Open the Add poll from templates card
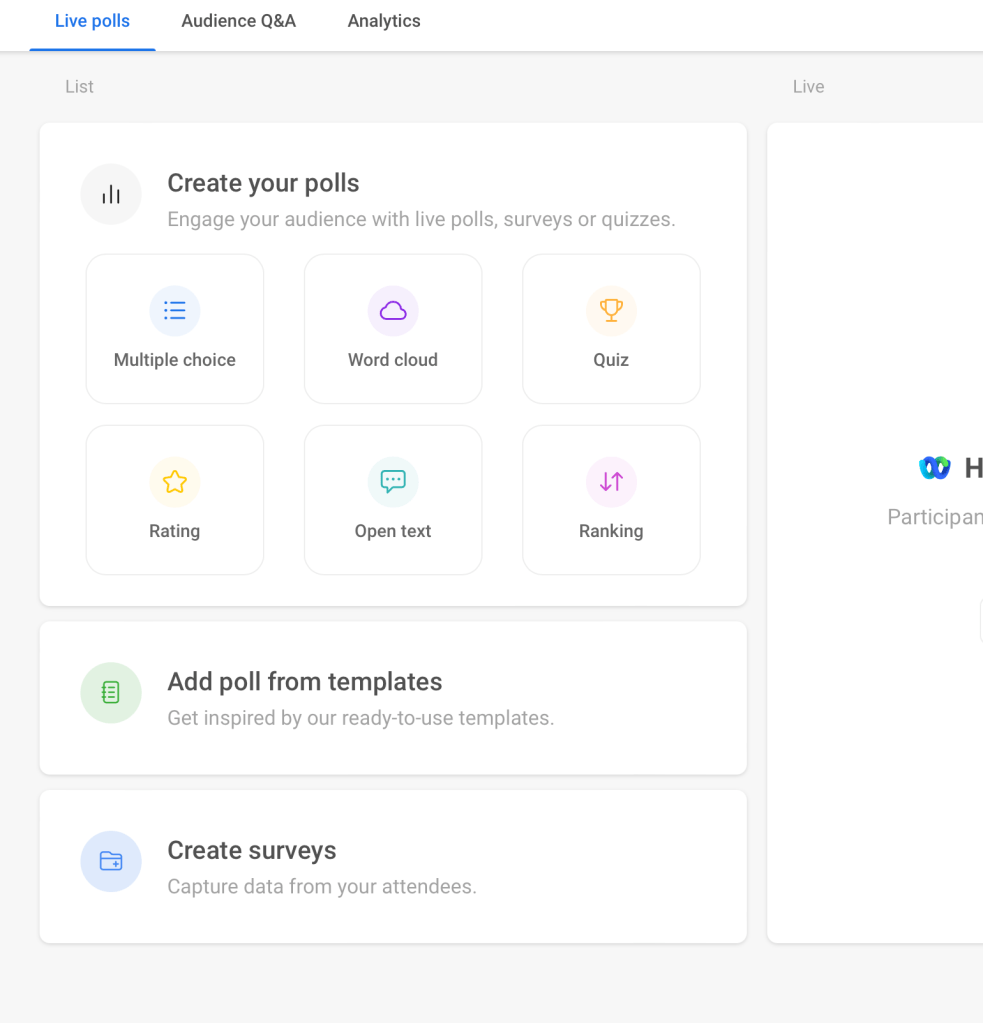The image size is (983, 1023). pyautogui.click(x=393, y=698)
